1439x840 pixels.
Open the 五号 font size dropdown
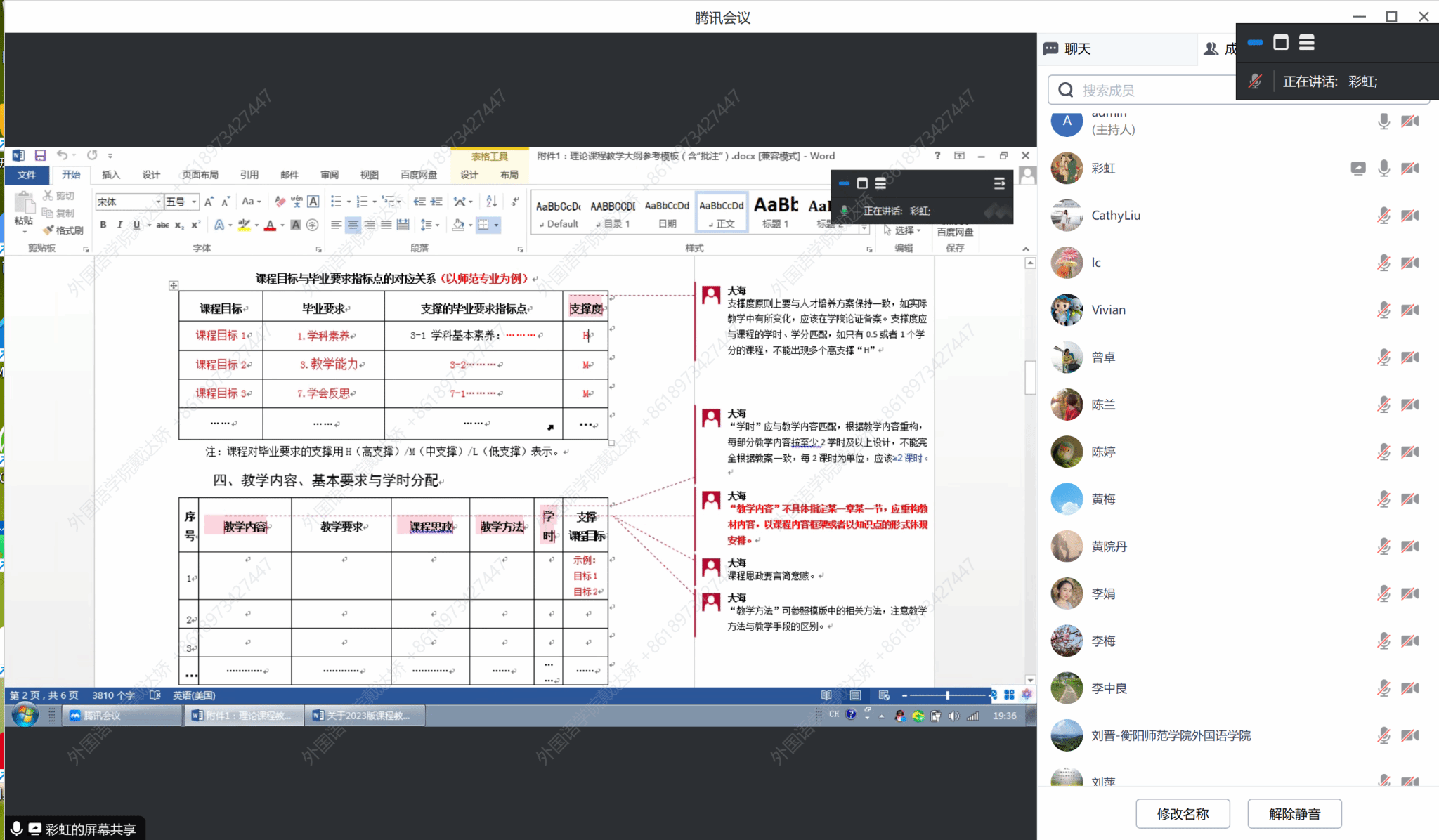[194, 202]
